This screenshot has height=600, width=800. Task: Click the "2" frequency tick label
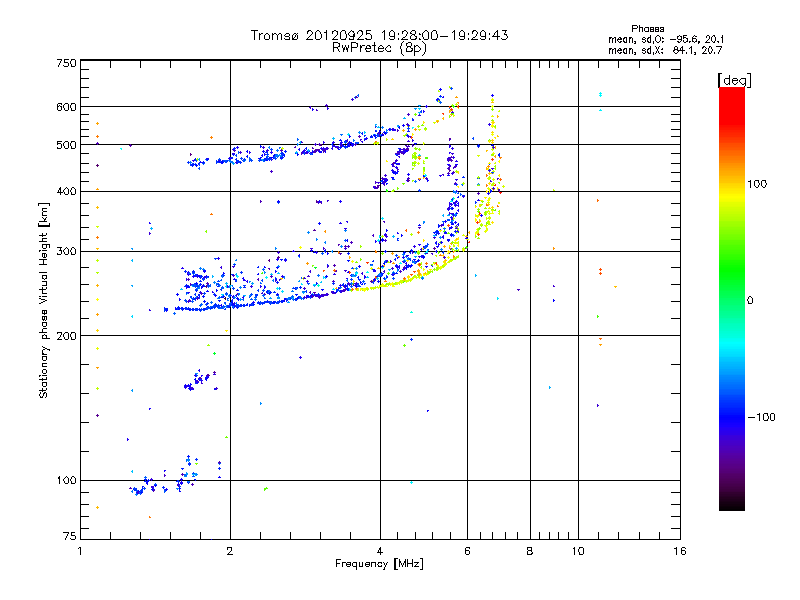230,551
